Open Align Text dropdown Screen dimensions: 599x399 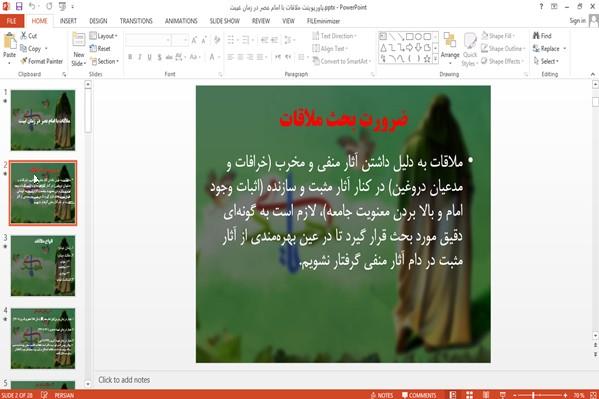point(330,49)
